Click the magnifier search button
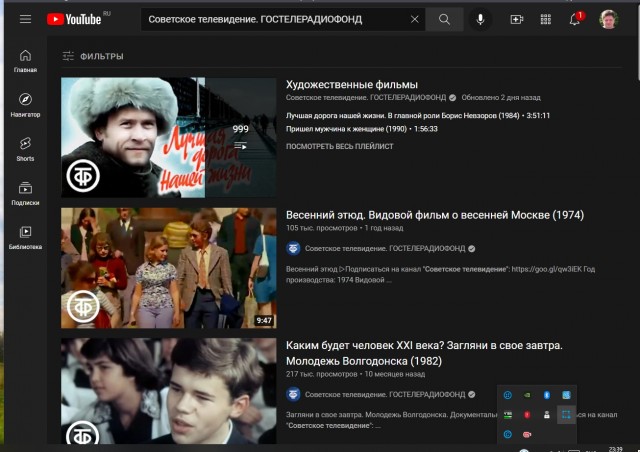The width and height of the screenshot is (640, 452). coord(444,19)
